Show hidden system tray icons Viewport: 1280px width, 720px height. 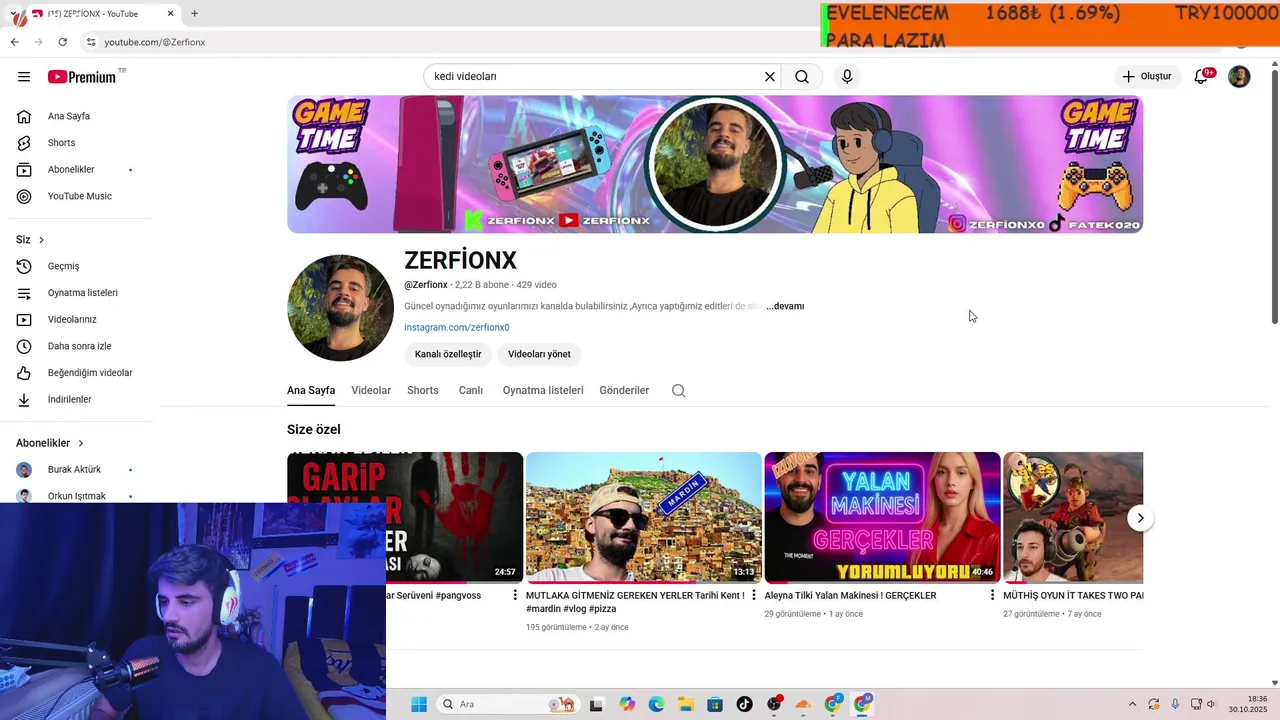point(1132,704)
